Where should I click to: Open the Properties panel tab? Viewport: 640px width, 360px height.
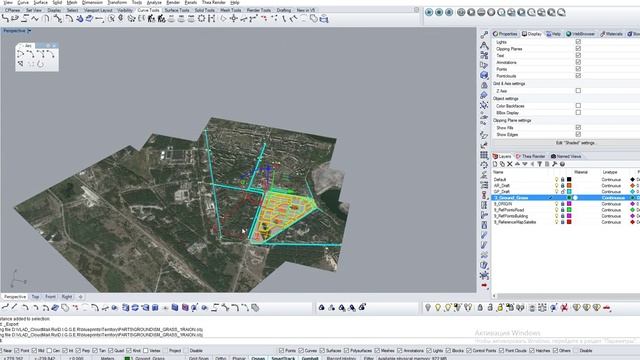pyautogui.click(x=505, y=34)
